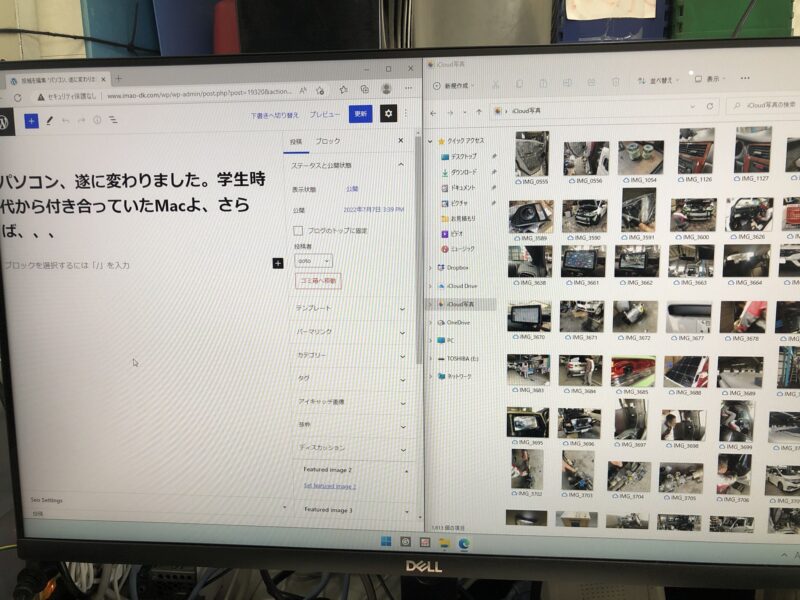Select デスクトップ in Quick Access

(x=463, y=156)
